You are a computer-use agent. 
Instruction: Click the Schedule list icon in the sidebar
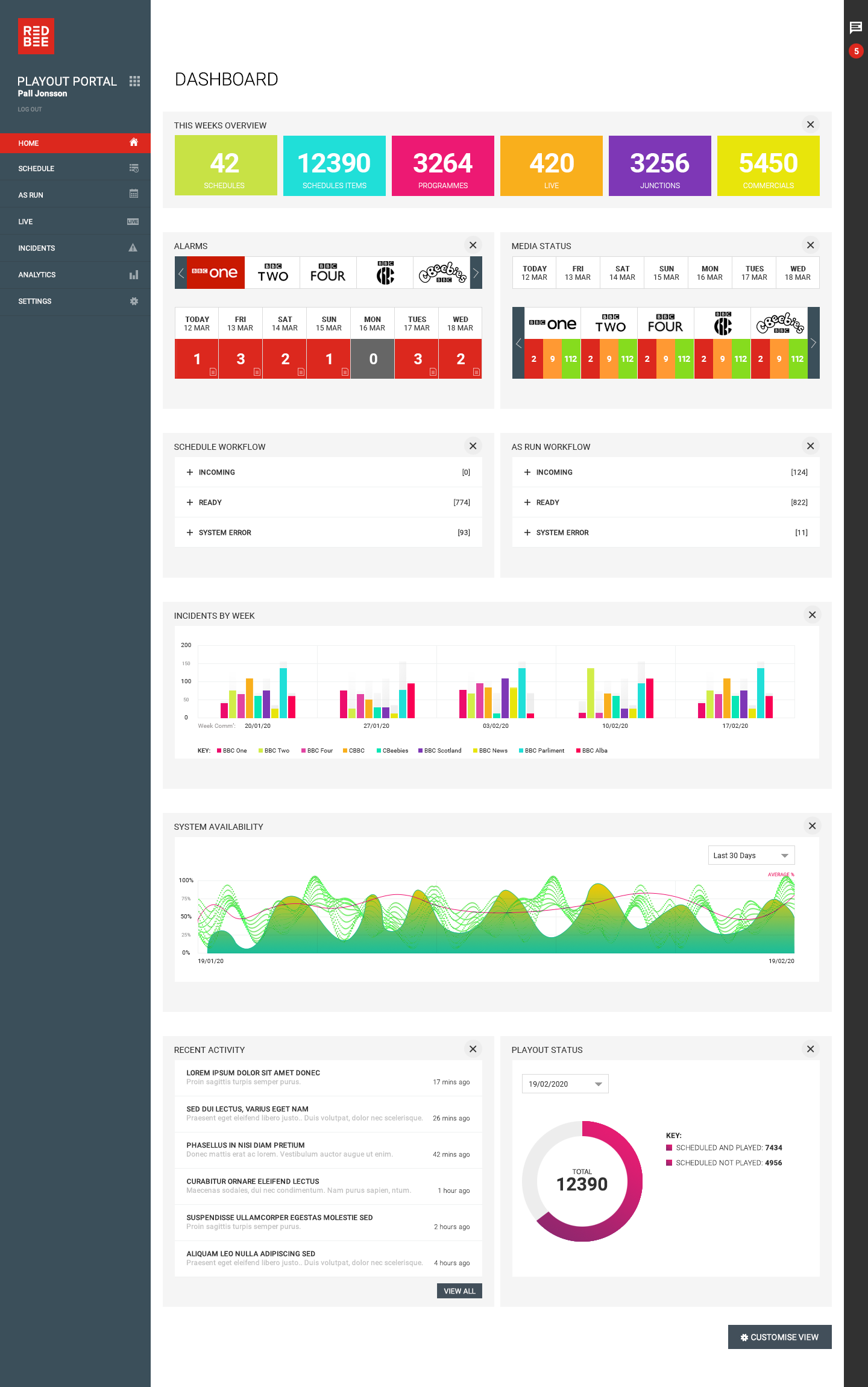tap(134, 168)
